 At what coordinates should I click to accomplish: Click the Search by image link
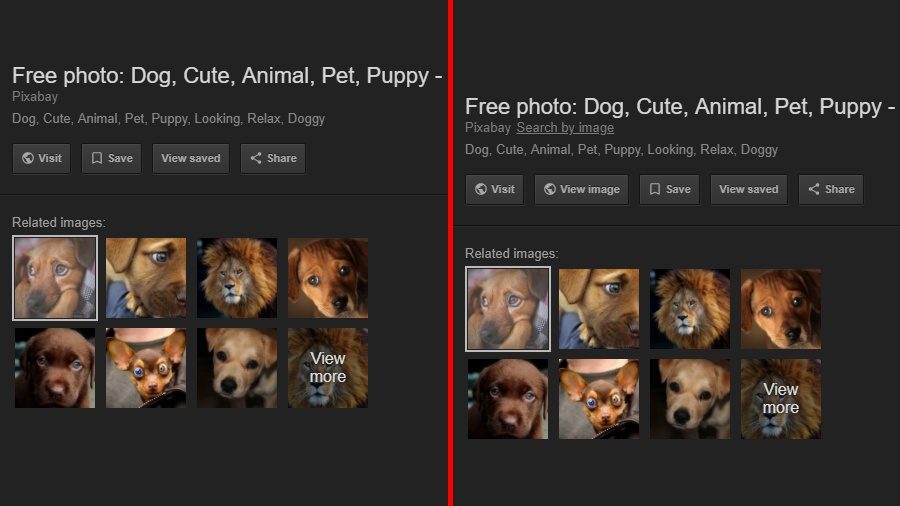click(x=565, y=128)
